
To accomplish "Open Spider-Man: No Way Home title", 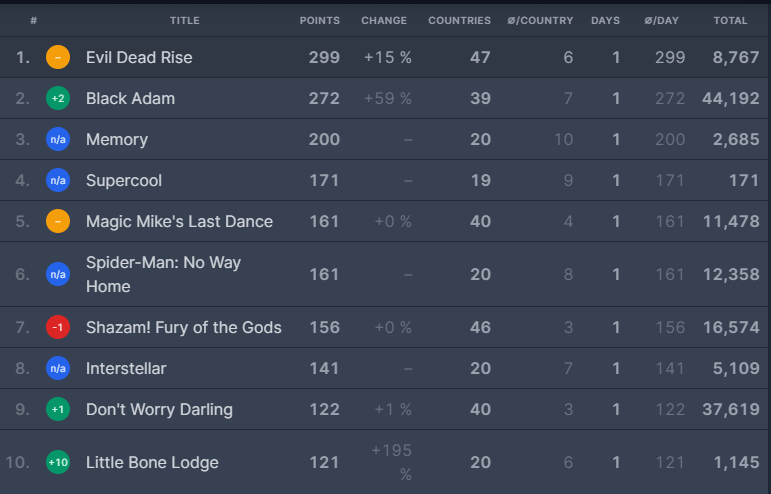I will click(x=163, y=274).
